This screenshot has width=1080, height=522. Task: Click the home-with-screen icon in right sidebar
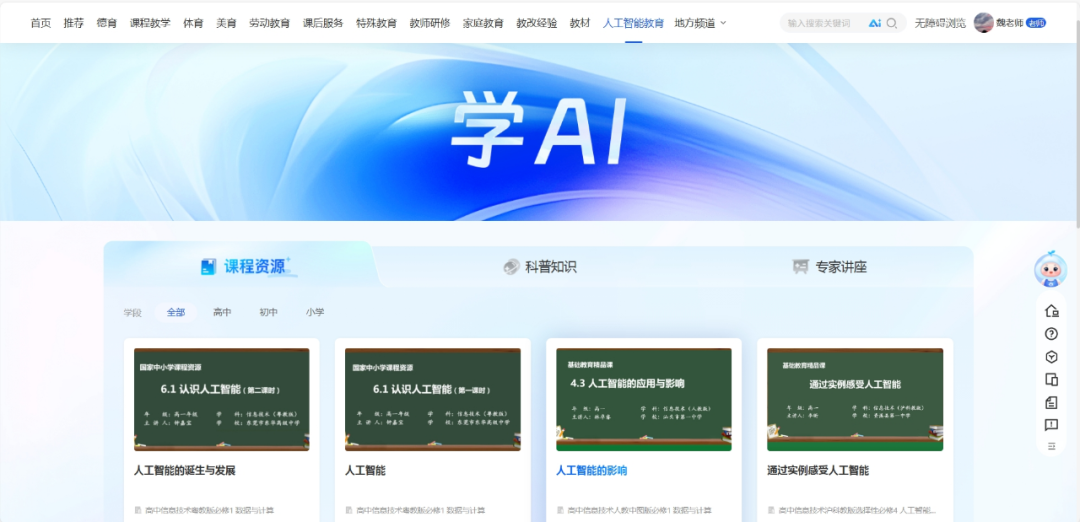1051,311
